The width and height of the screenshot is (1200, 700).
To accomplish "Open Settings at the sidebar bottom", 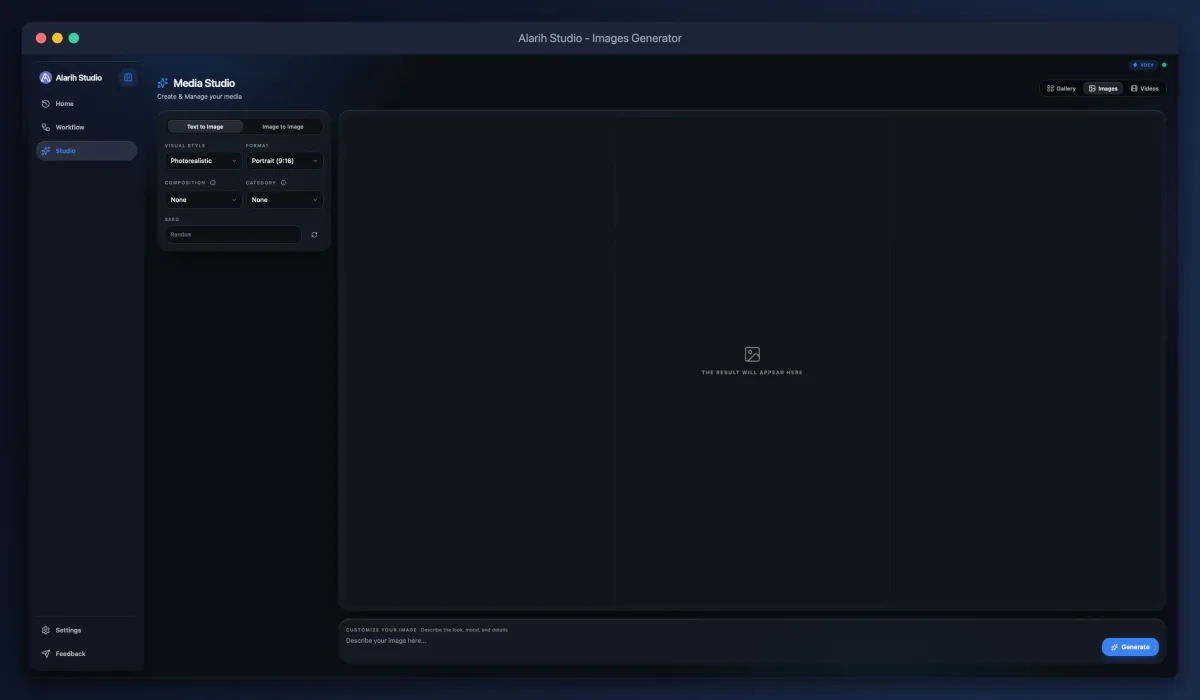I will pyautogui.click(x=86, y=630).
